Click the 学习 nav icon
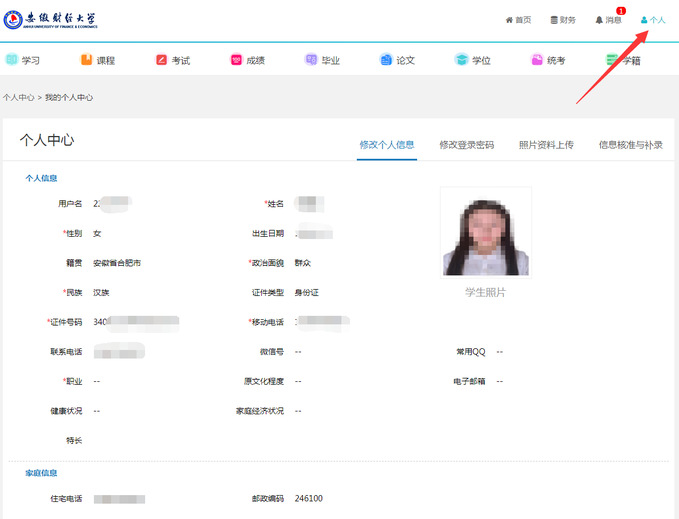Image resolution: width=679 pixels, height=519 pixels. click(x=11, y=60)
